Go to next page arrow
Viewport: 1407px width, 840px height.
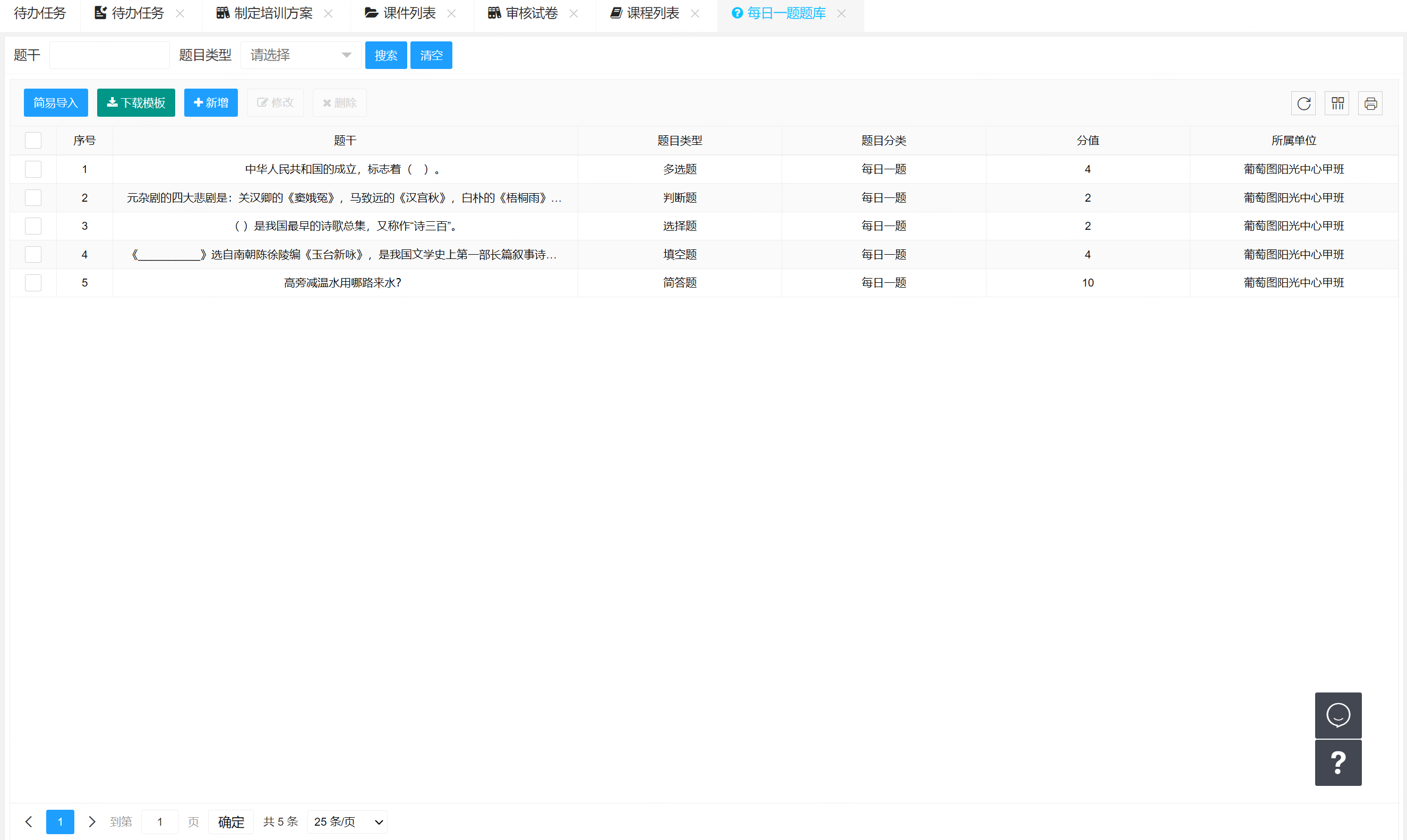(x=92, y=821)
